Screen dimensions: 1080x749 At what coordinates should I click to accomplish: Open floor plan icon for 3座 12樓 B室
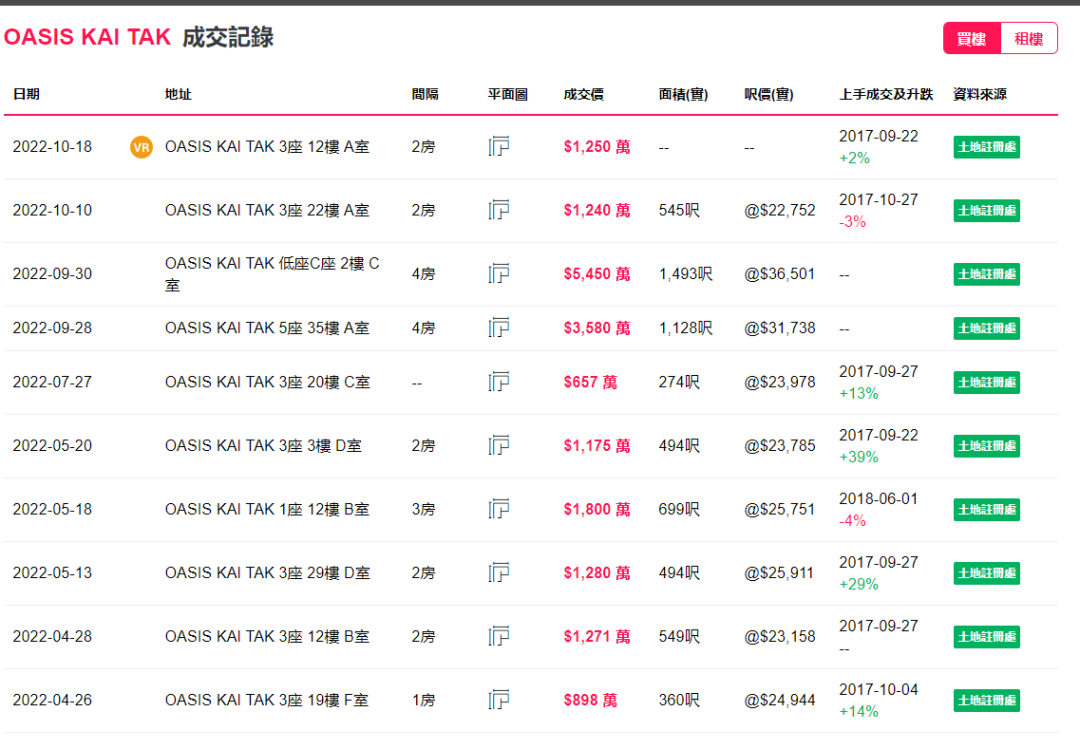(499, 636)
